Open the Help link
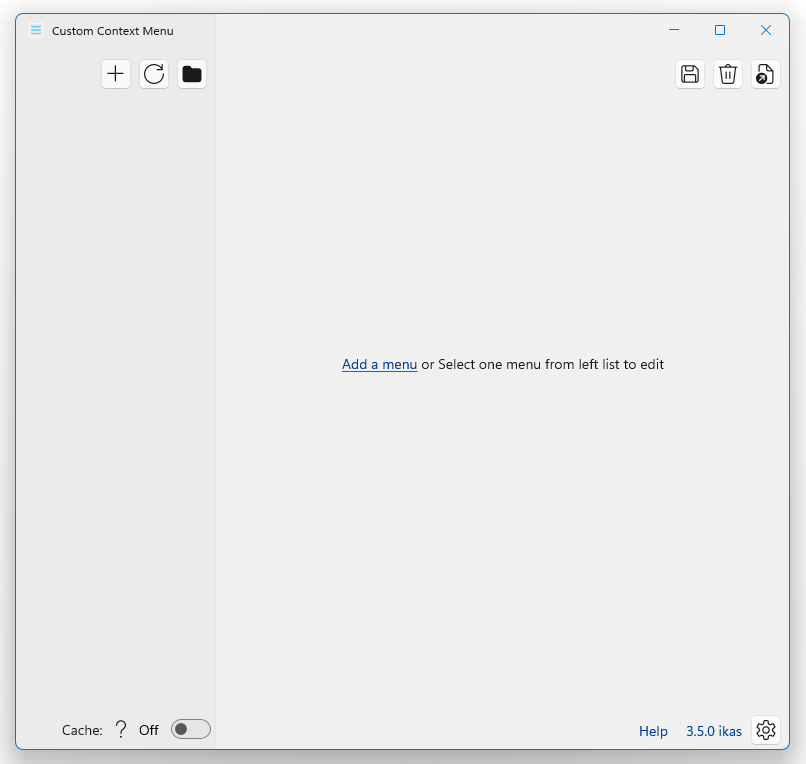This screenshot has height=764, width=806. [x=653, y=731]
